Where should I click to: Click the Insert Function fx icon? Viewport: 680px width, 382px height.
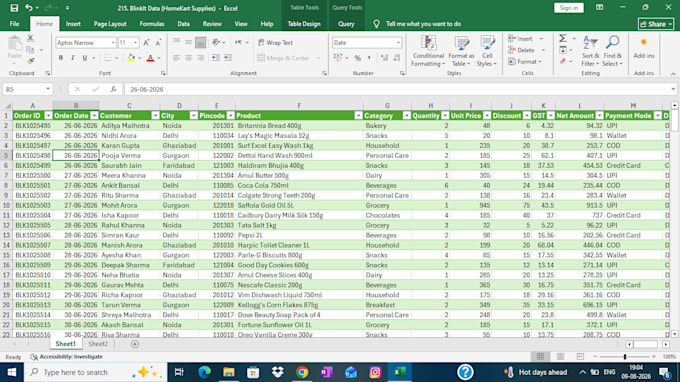pyautogui.click(x=113, y=89)
